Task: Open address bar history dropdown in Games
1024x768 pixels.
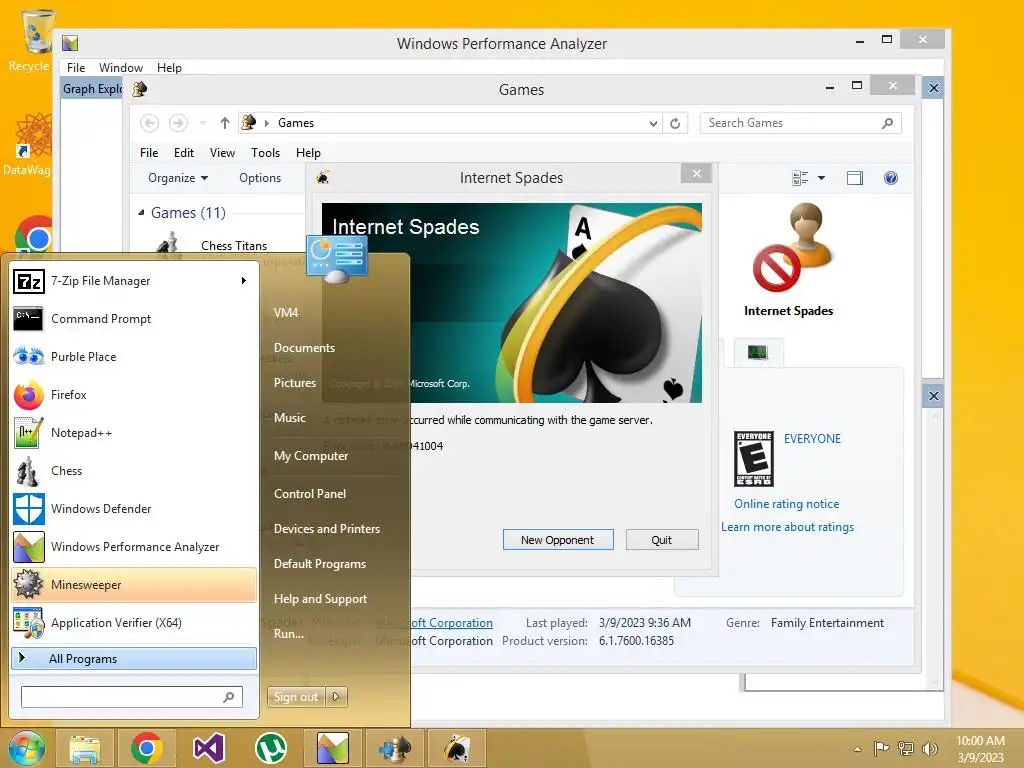Action: coord(653,123)
